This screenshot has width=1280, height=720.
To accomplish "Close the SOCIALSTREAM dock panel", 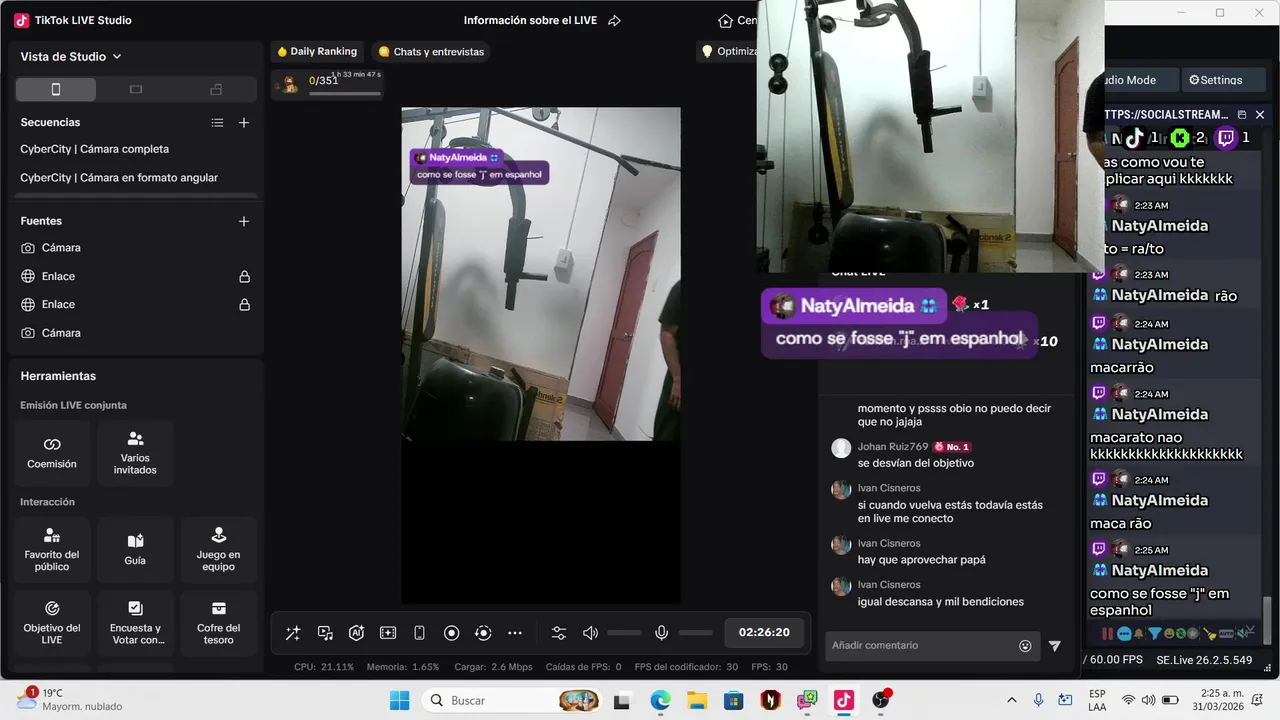I will pos(1260,115).
